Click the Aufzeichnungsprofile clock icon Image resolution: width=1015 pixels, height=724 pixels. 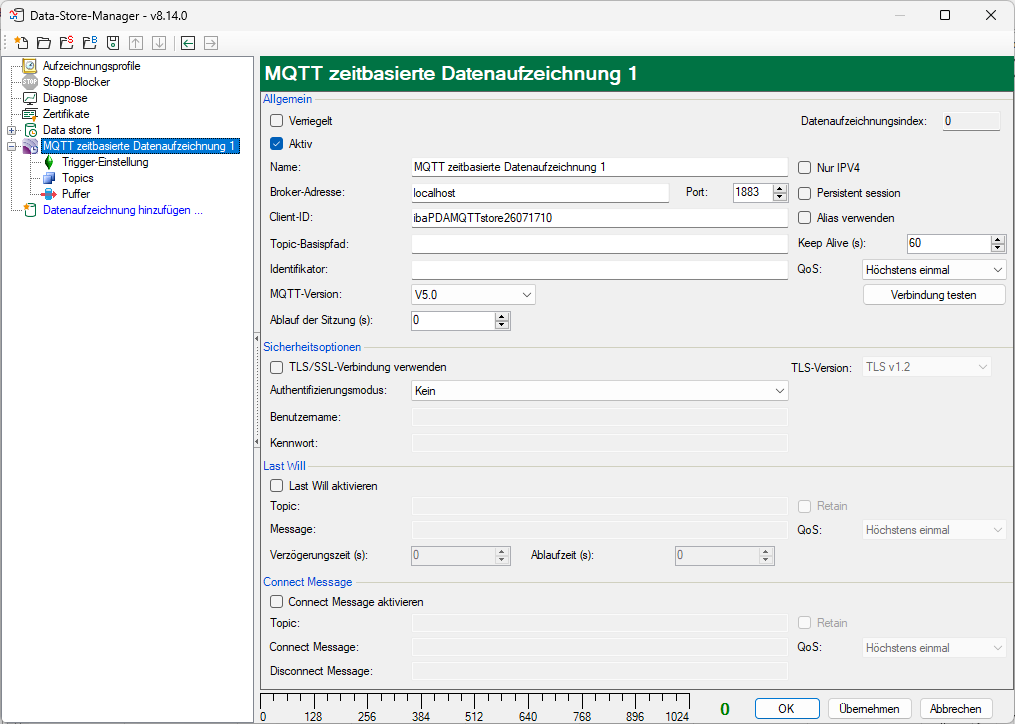(x=30, y=66)
